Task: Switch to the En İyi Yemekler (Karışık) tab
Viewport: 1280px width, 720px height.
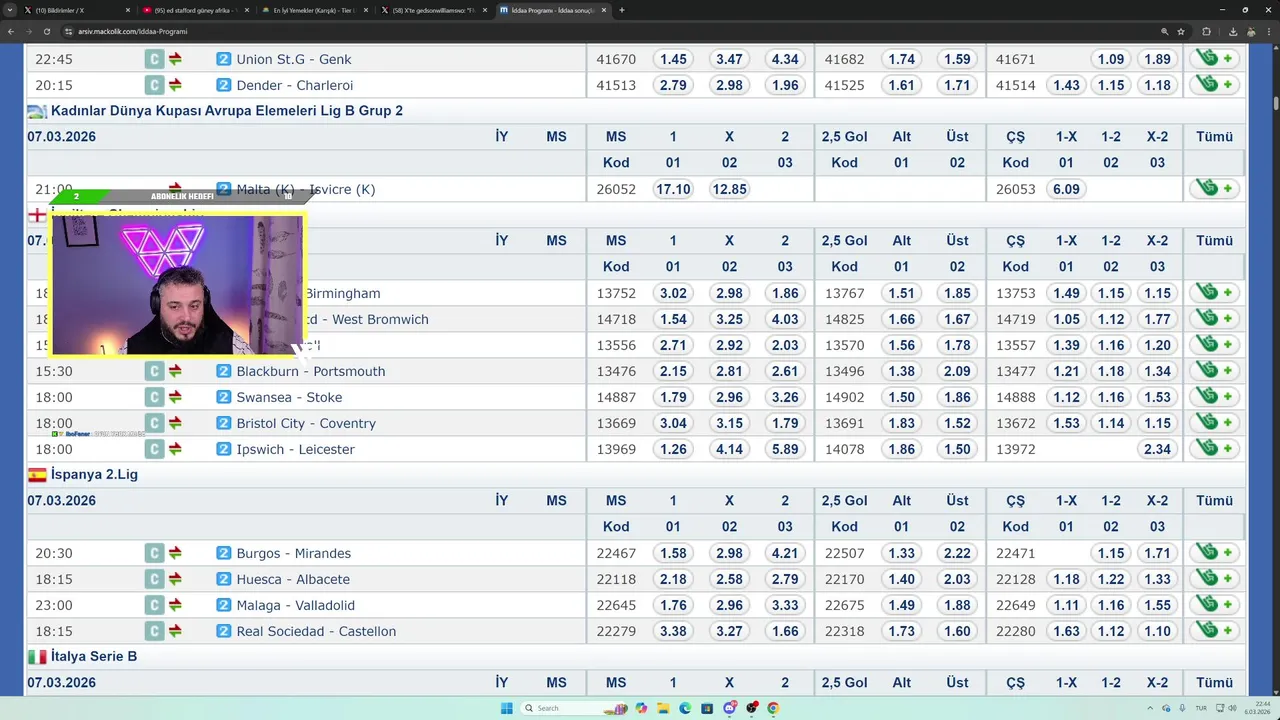Action: tap(314, 10)
